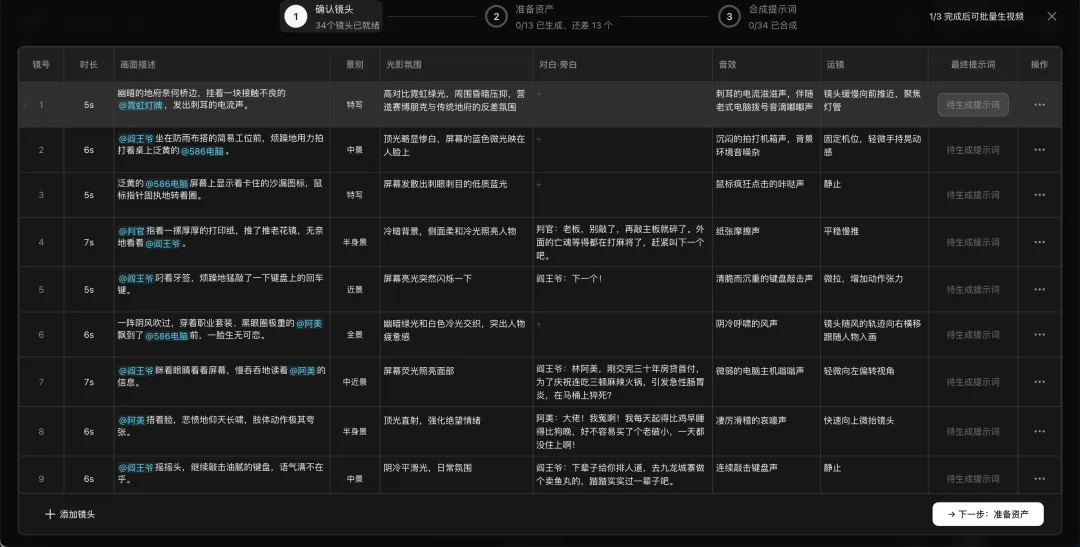Image resolution: width=1080 pixels, height=547 pixels.
Task: Click the 5s duration cell of shot 1
Action: (89, 105)
